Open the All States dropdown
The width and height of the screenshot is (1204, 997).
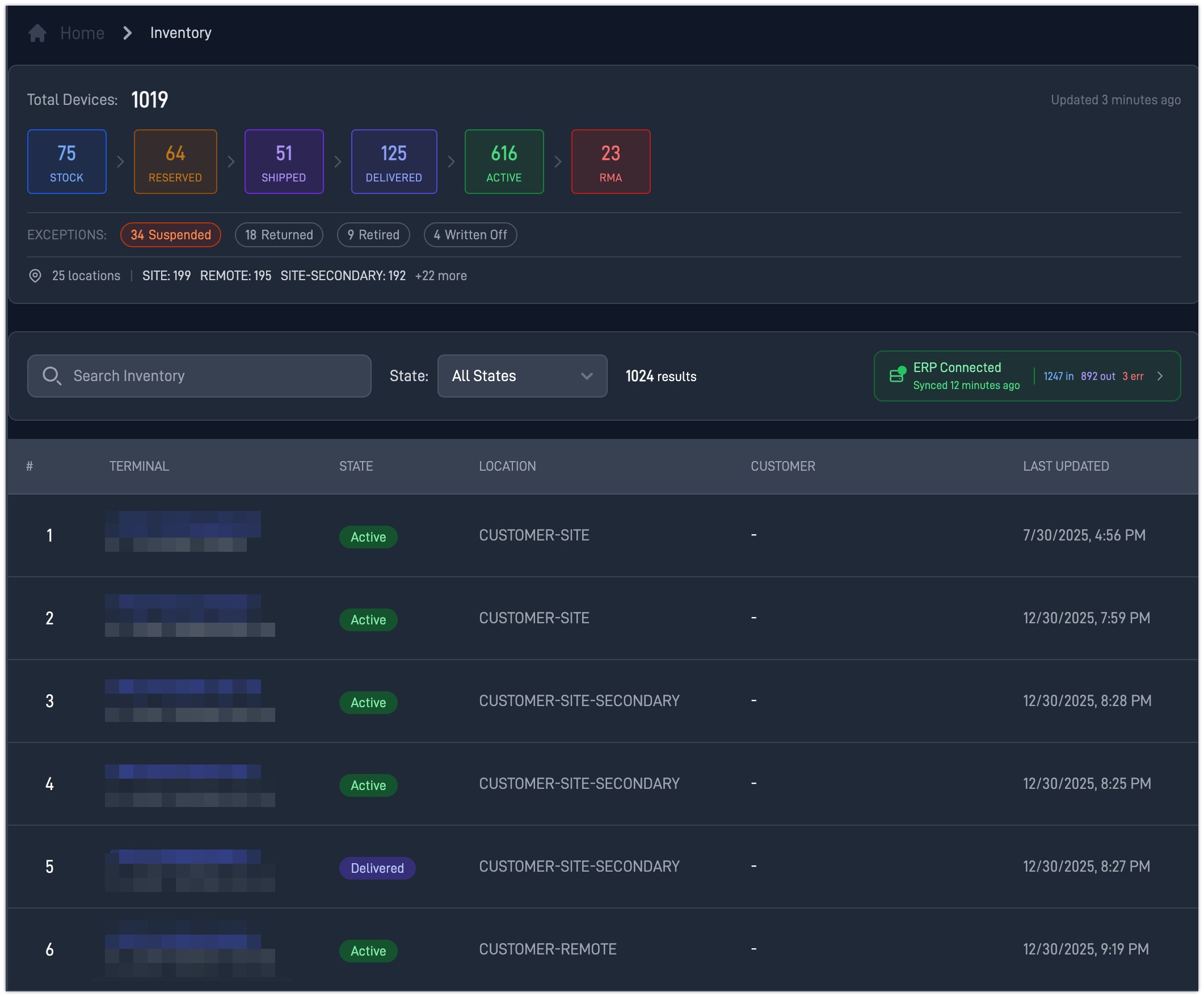[522, 376]
